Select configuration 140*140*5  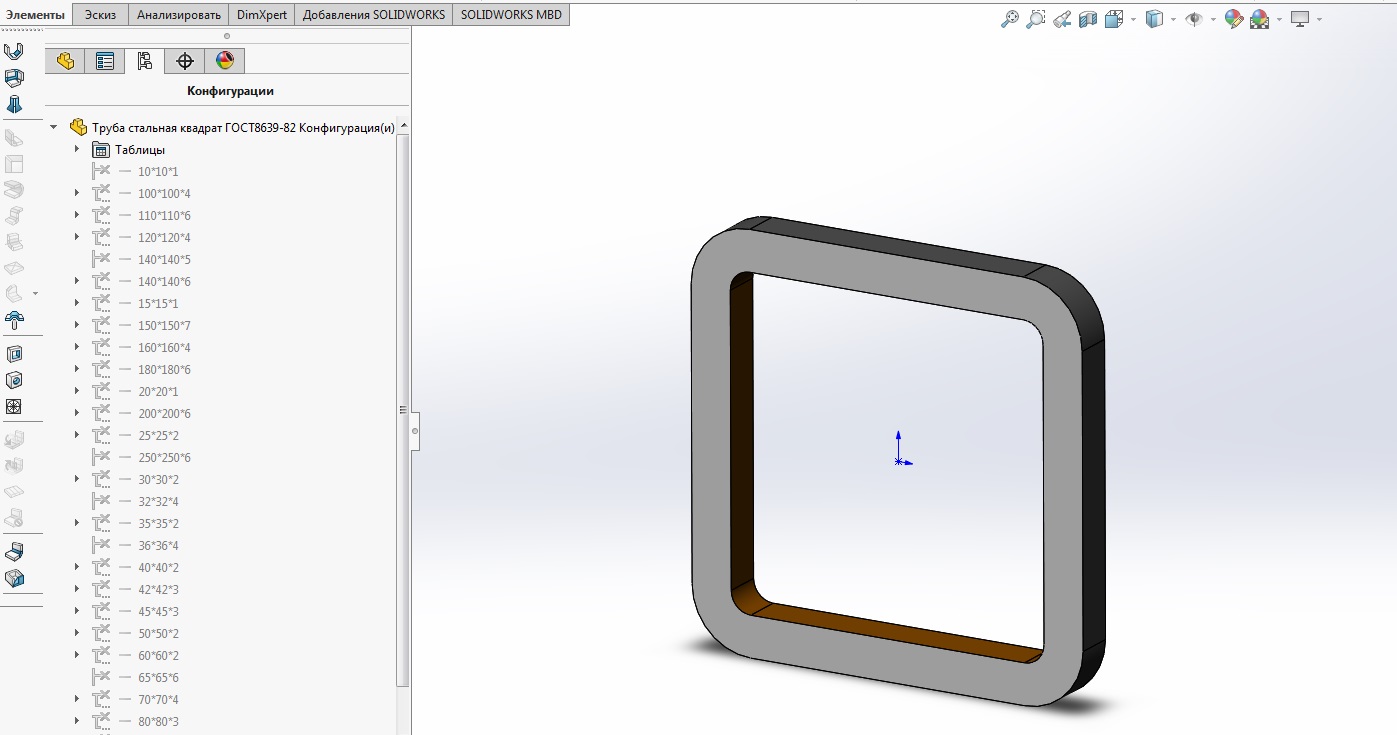click(164, 259)
